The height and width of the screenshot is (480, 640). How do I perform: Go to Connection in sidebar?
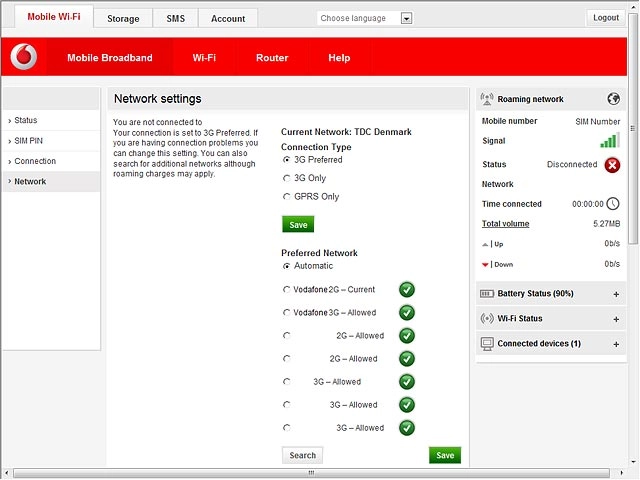click(51, 161)
